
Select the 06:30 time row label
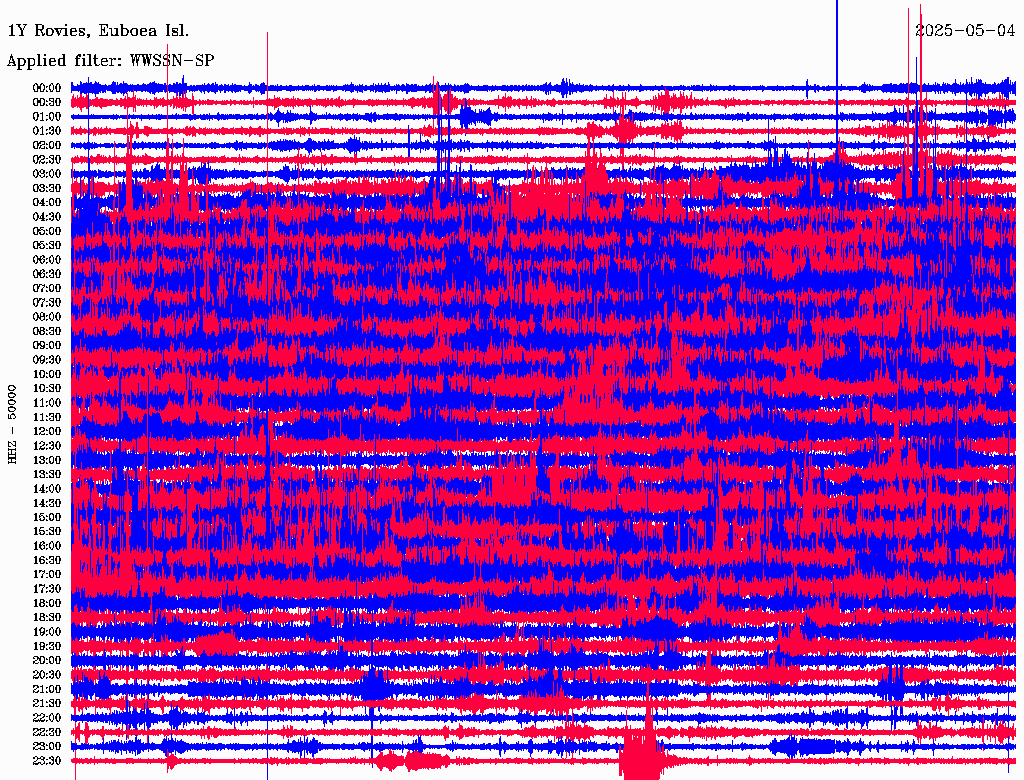47,274
